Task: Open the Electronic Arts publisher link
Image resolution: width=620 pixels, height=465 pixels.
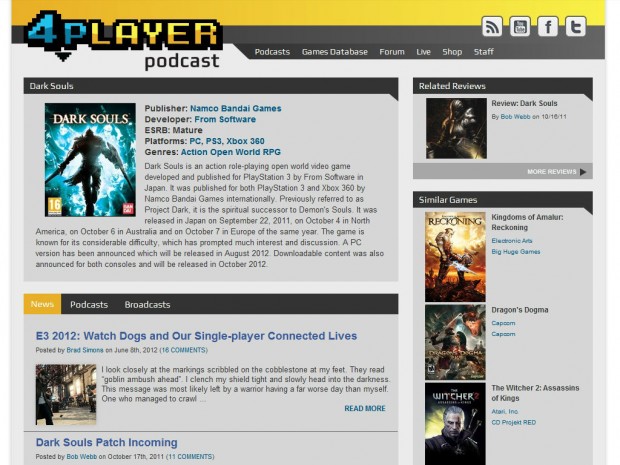Action: (x=512, y=241)
